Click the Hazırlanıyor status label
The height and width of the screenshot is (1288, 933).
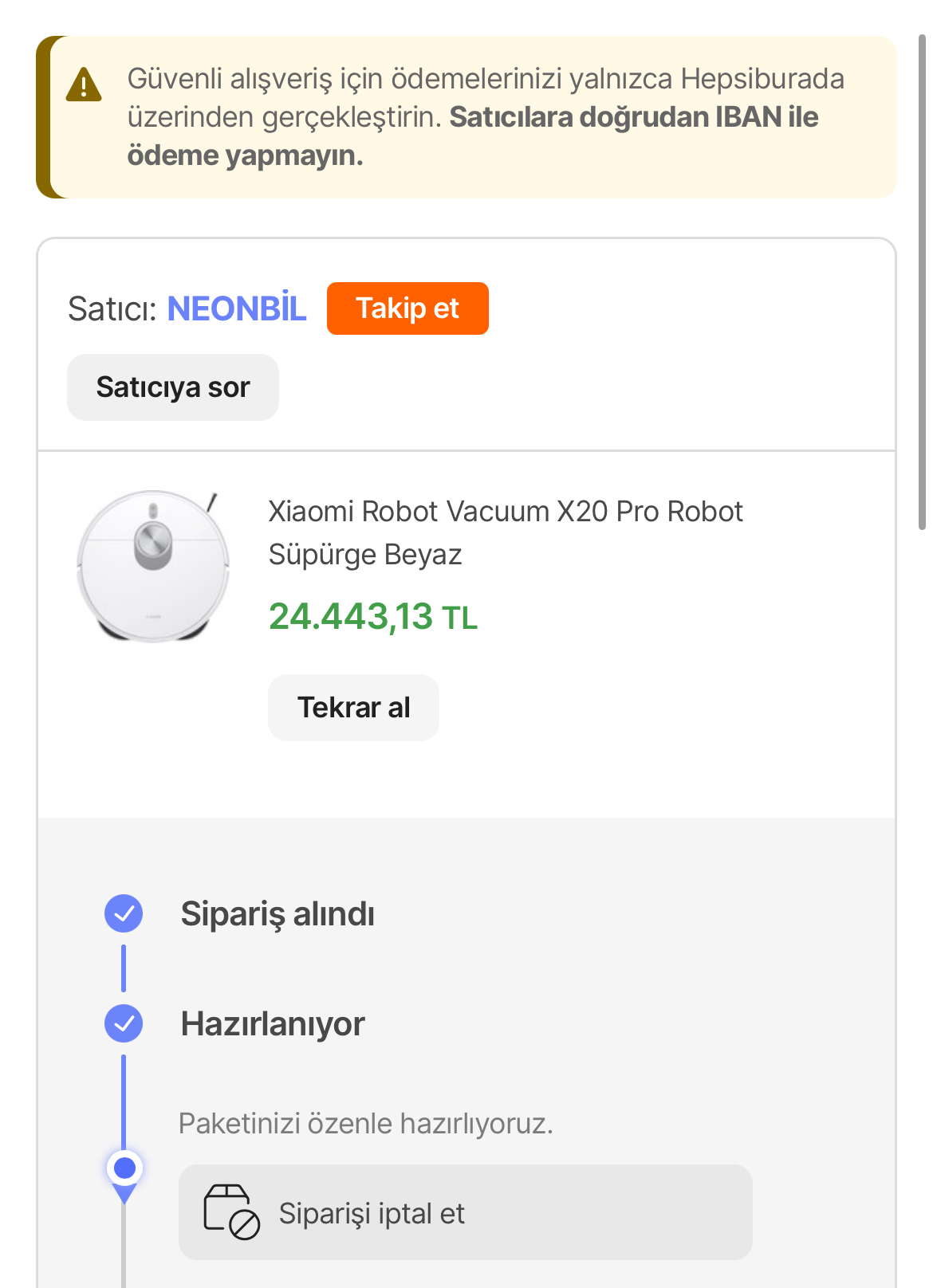click(x=273, y=1023)
